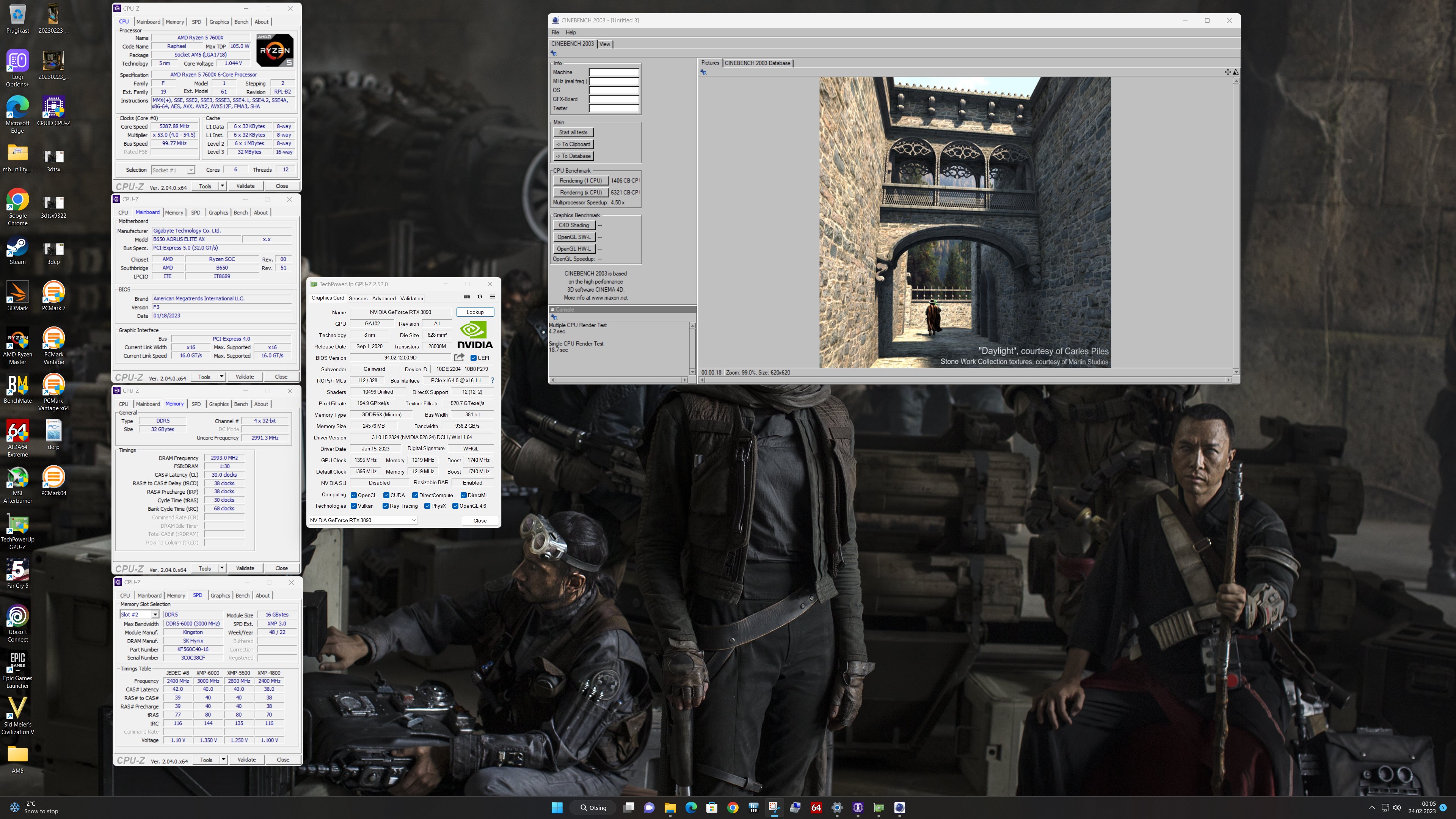The width and height of the screenshot is (1456, 819).
Task: Open Snipping Tool on the taskbar
Action: 774,808
